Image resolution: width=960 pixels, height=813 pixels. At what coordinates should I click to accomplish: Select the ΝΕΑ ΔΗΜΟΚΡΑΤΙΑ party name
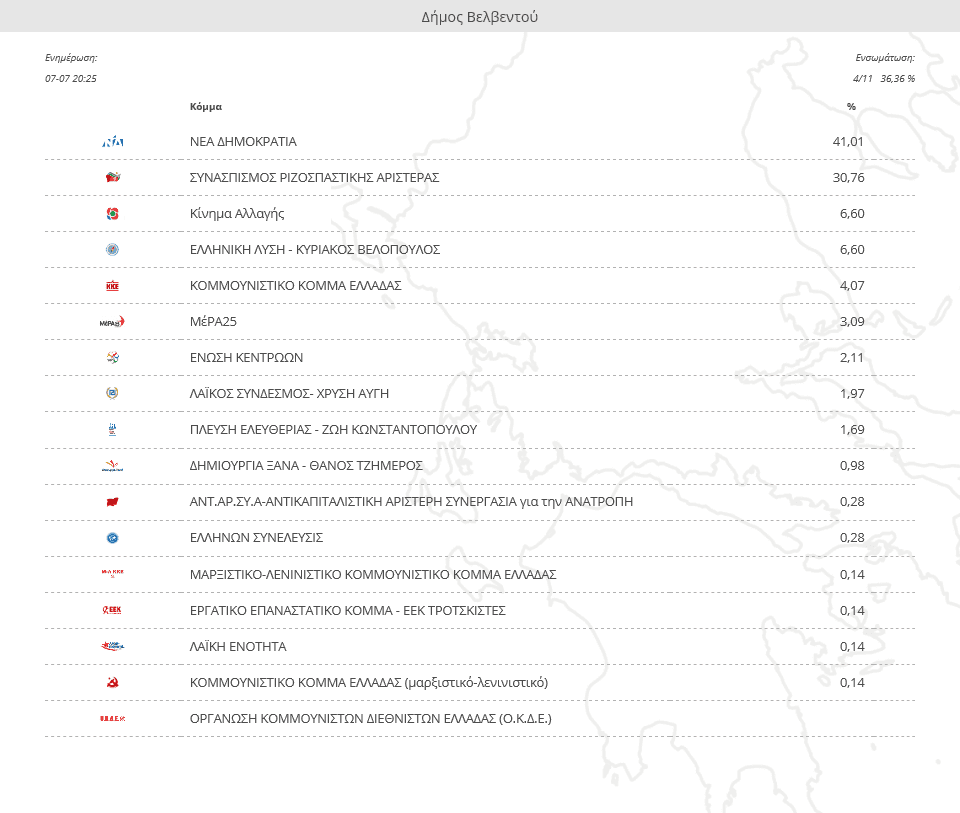(243, 142)
